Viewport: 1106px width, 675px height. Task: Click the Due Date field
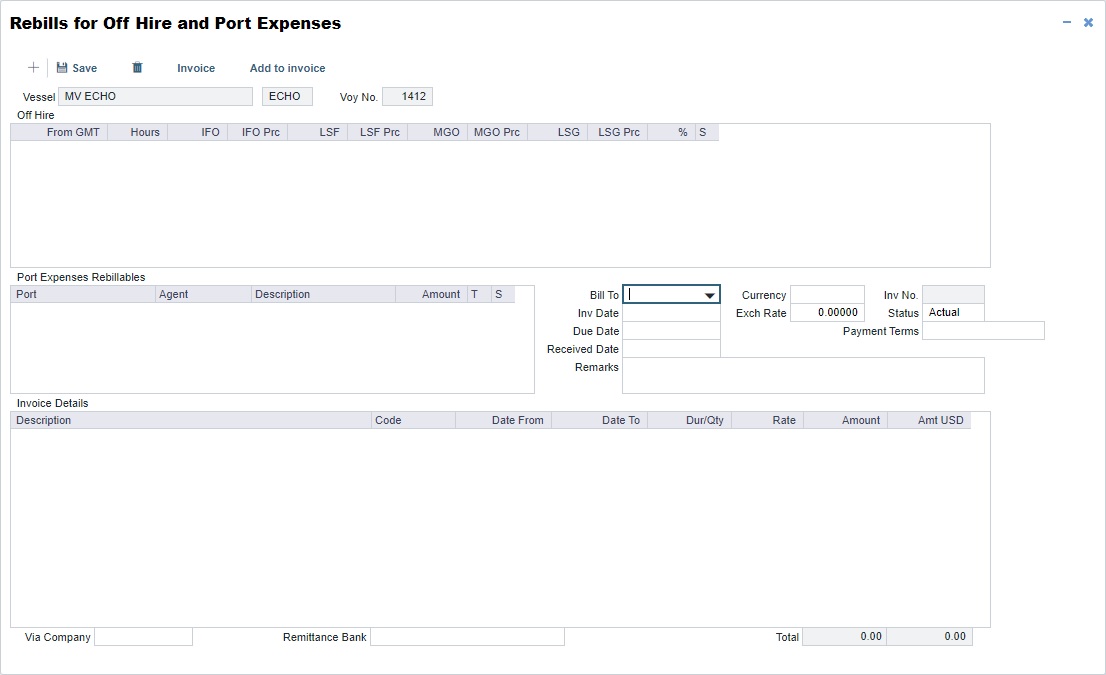tap(670, 330)
